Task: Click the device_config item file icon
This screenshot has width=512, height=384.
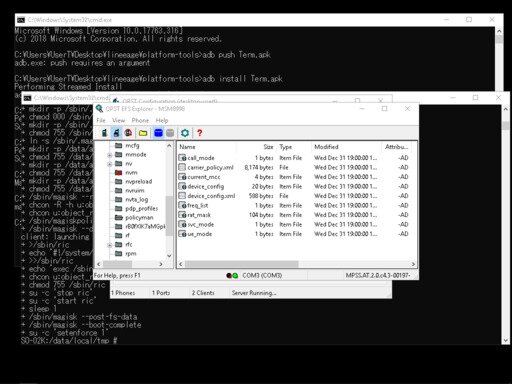Action: pyautogui.click(x=182, y=186)
